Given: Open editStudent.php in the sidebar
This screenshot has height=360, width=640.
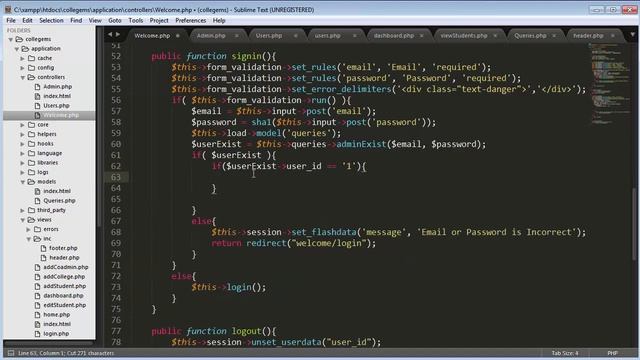Looking at the screenshot, I should (64, 305).
